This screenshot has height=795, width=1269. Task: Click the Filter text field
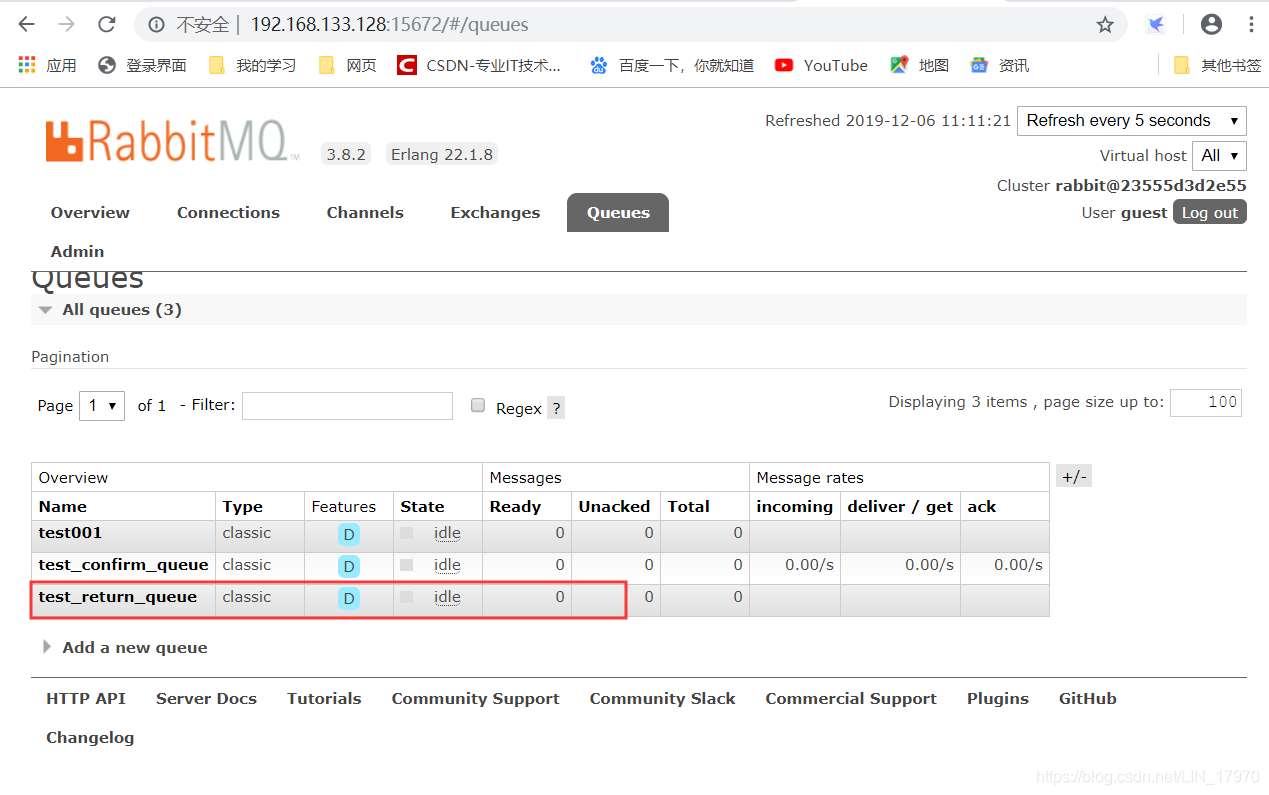pyautogui.click(x=347, y=405)
